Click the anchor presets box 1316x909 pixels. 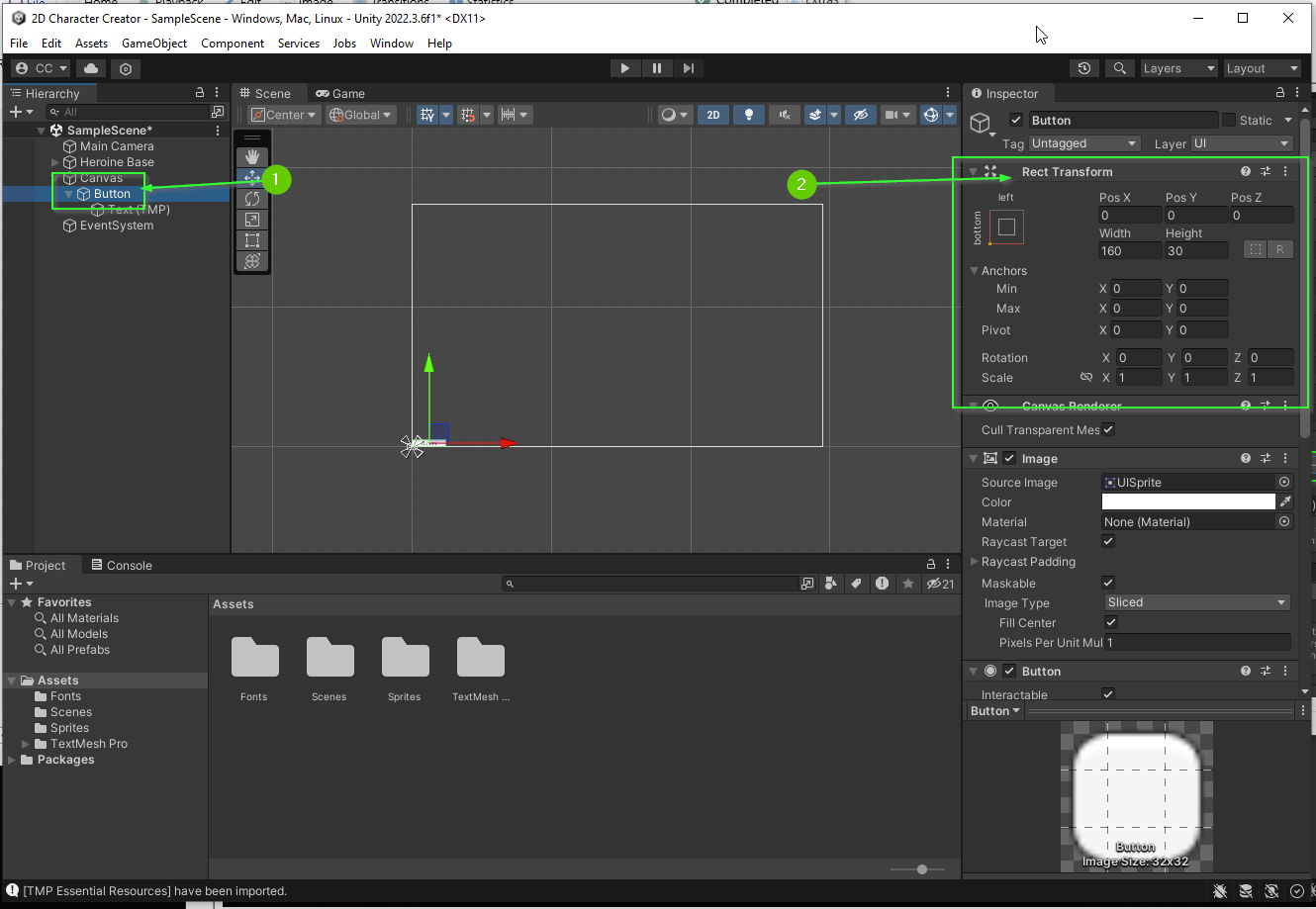tap(1006, 227)
